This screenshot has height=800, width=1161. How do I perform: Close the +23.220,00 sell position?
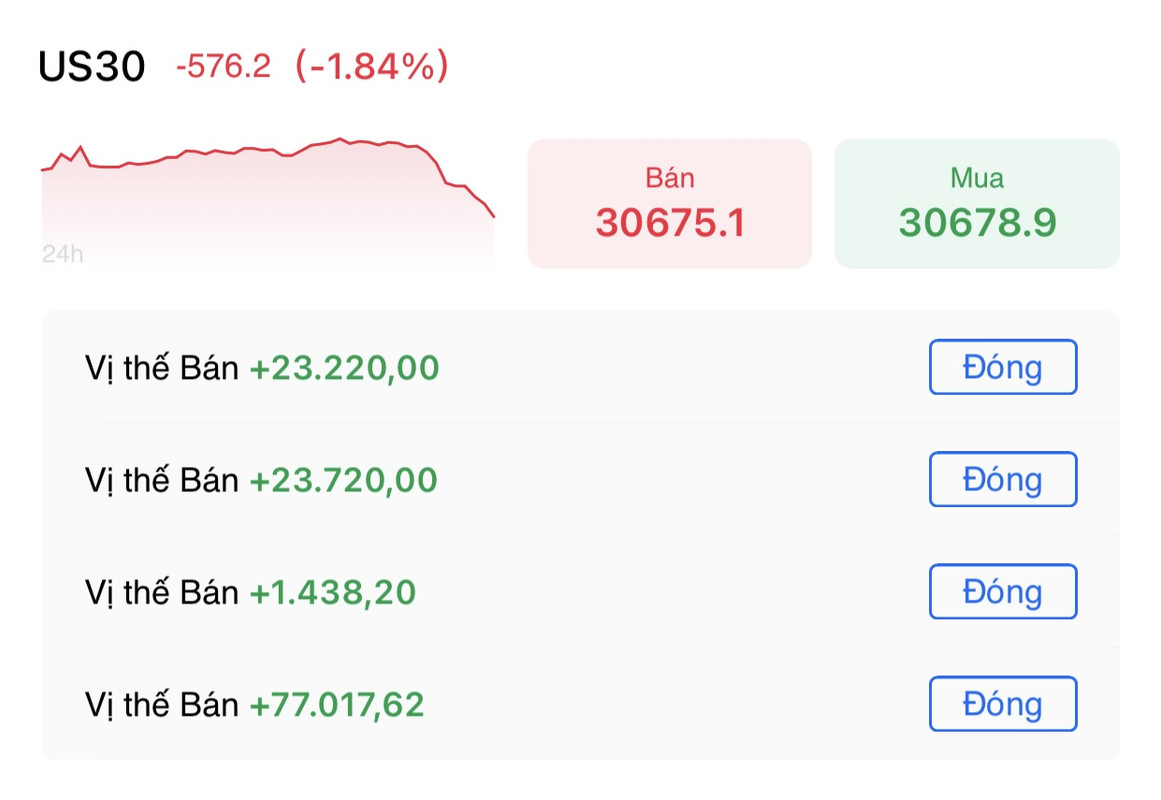1003,367
